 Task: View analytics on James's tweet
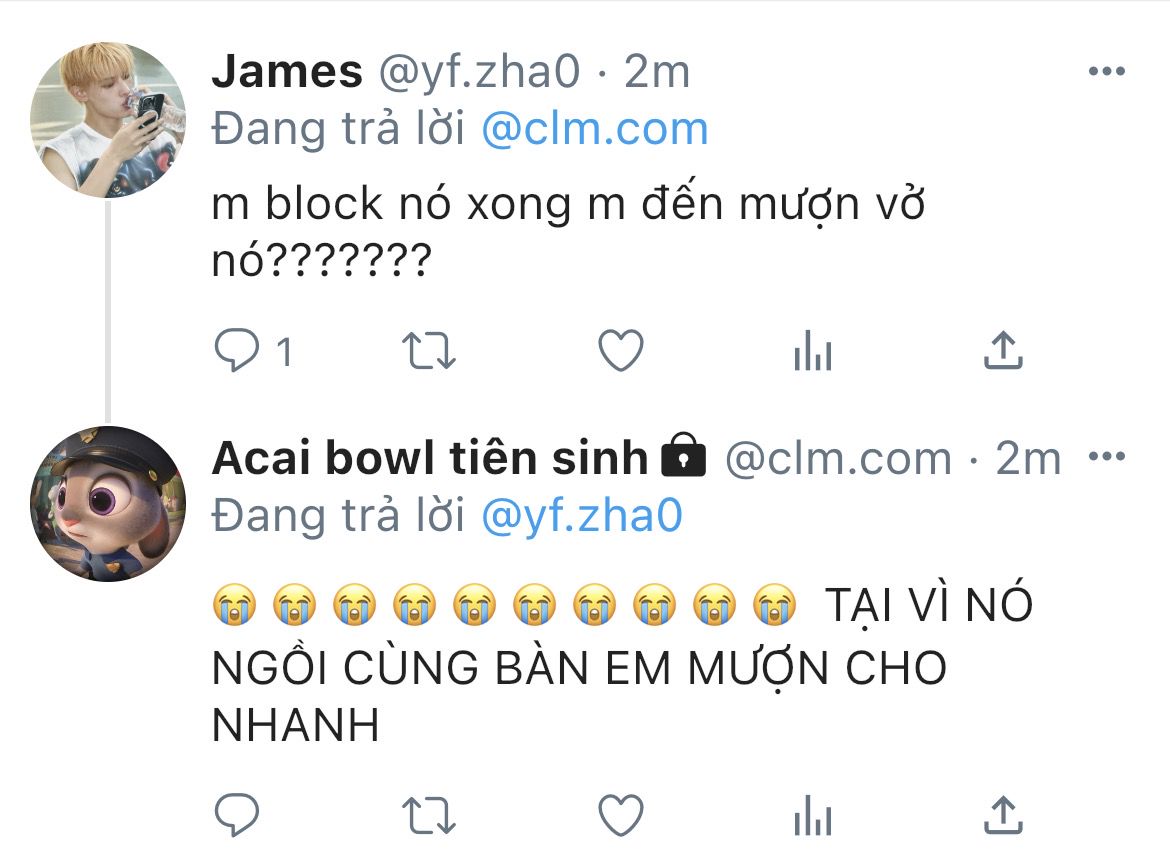[813, 351]
